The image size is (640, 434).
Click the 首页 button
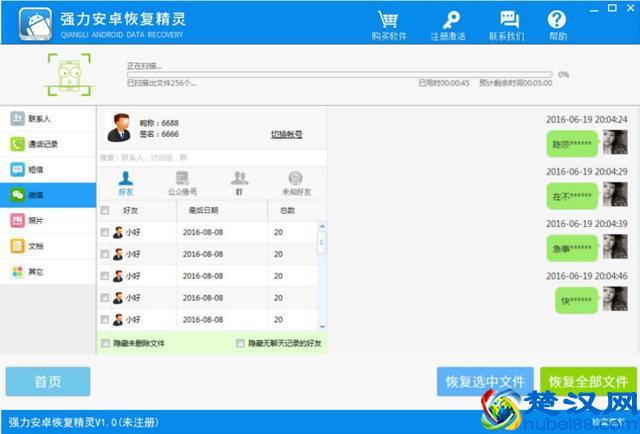[48, 382]
